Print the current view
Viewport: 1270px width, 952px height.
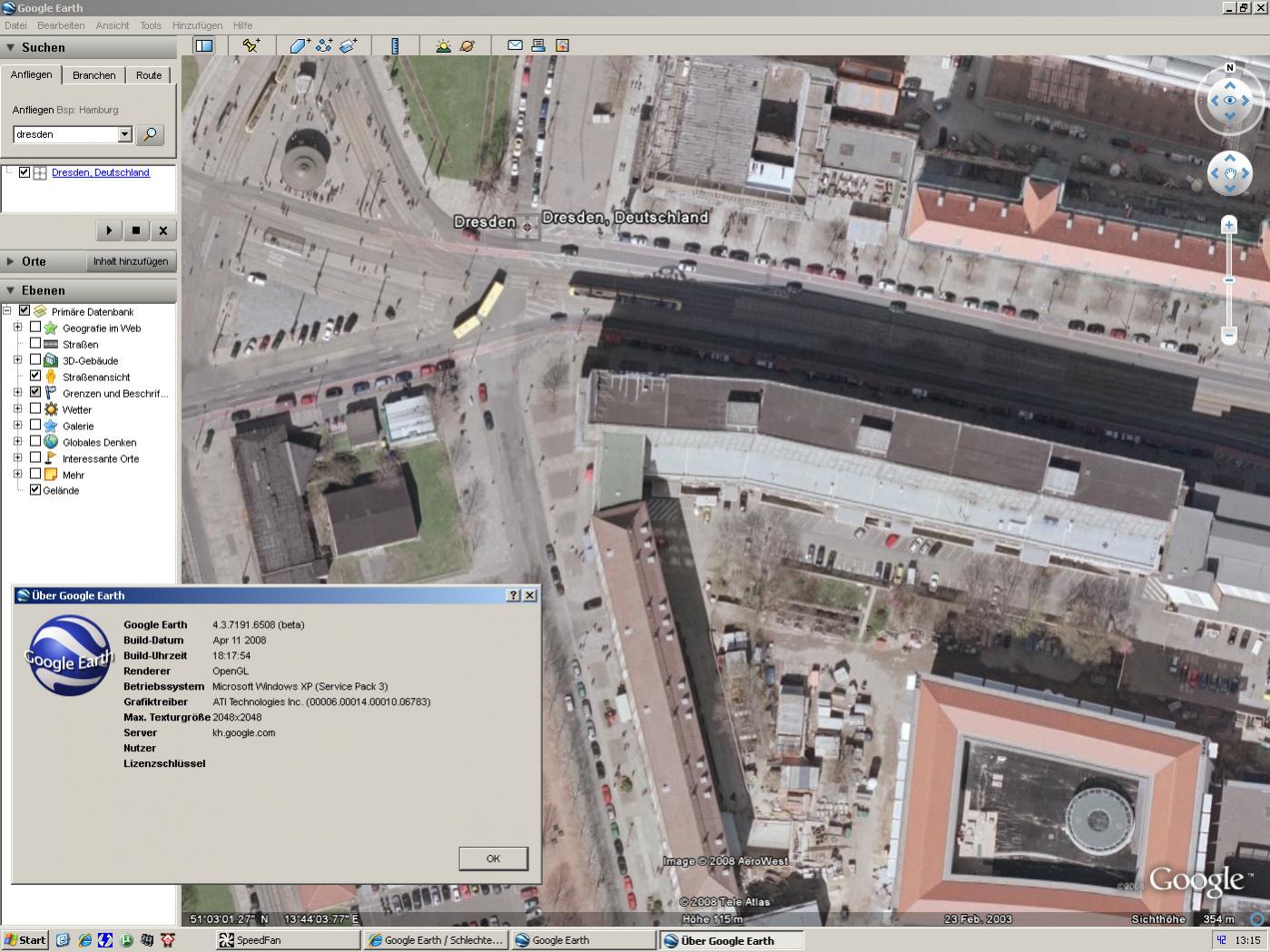pyautogui.click(x=538, y=45)
